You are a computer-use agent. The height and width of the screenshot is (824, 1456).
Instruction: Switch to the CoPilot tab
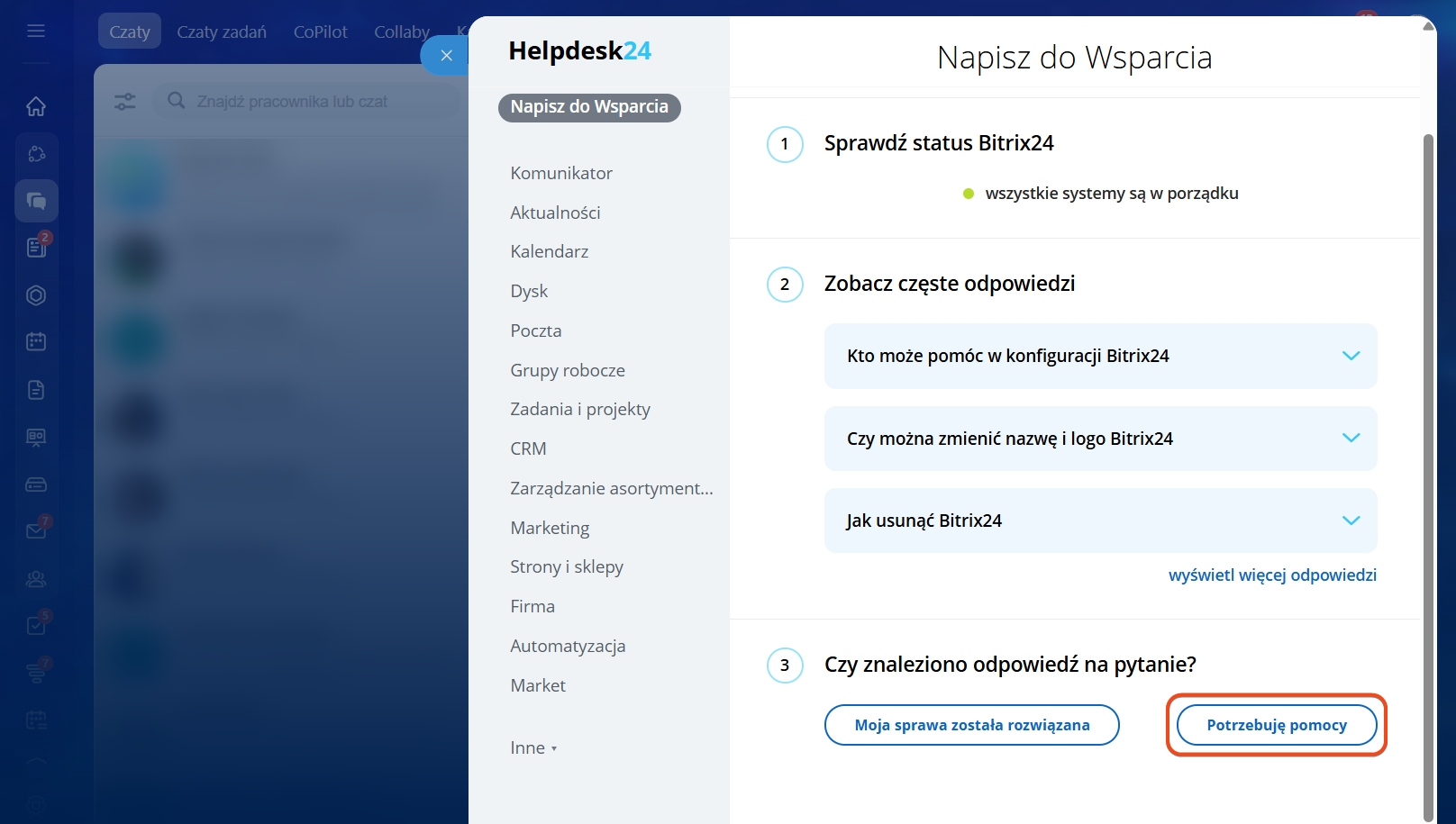point(320,32)
